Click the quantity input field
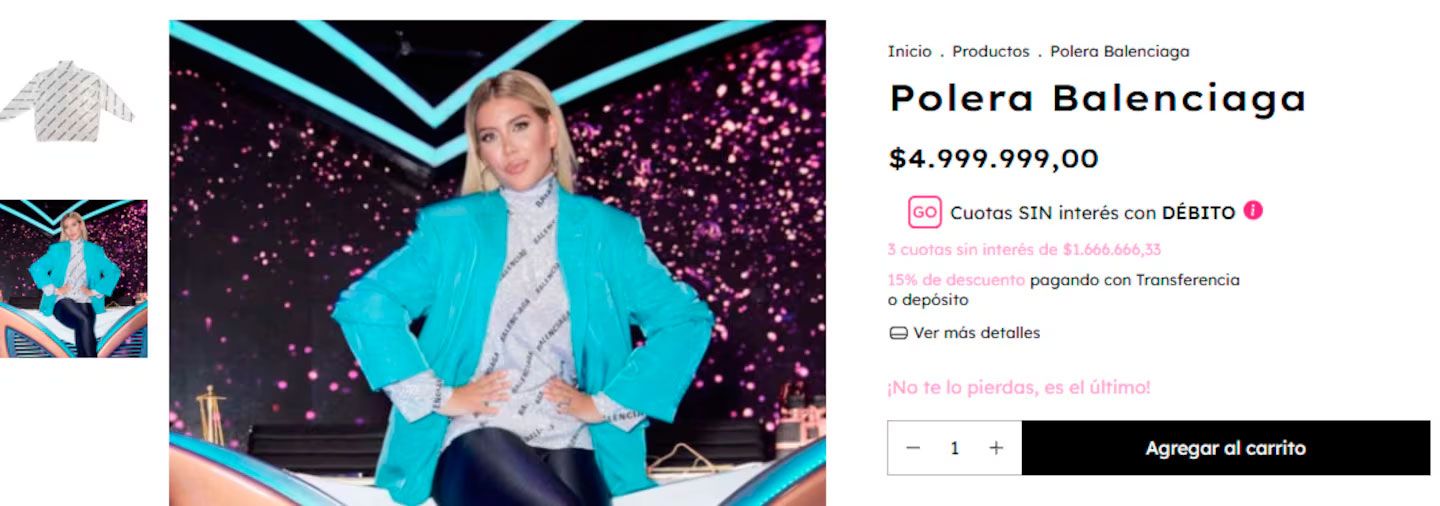1440x506 pixels. click(x=954, y=448)
